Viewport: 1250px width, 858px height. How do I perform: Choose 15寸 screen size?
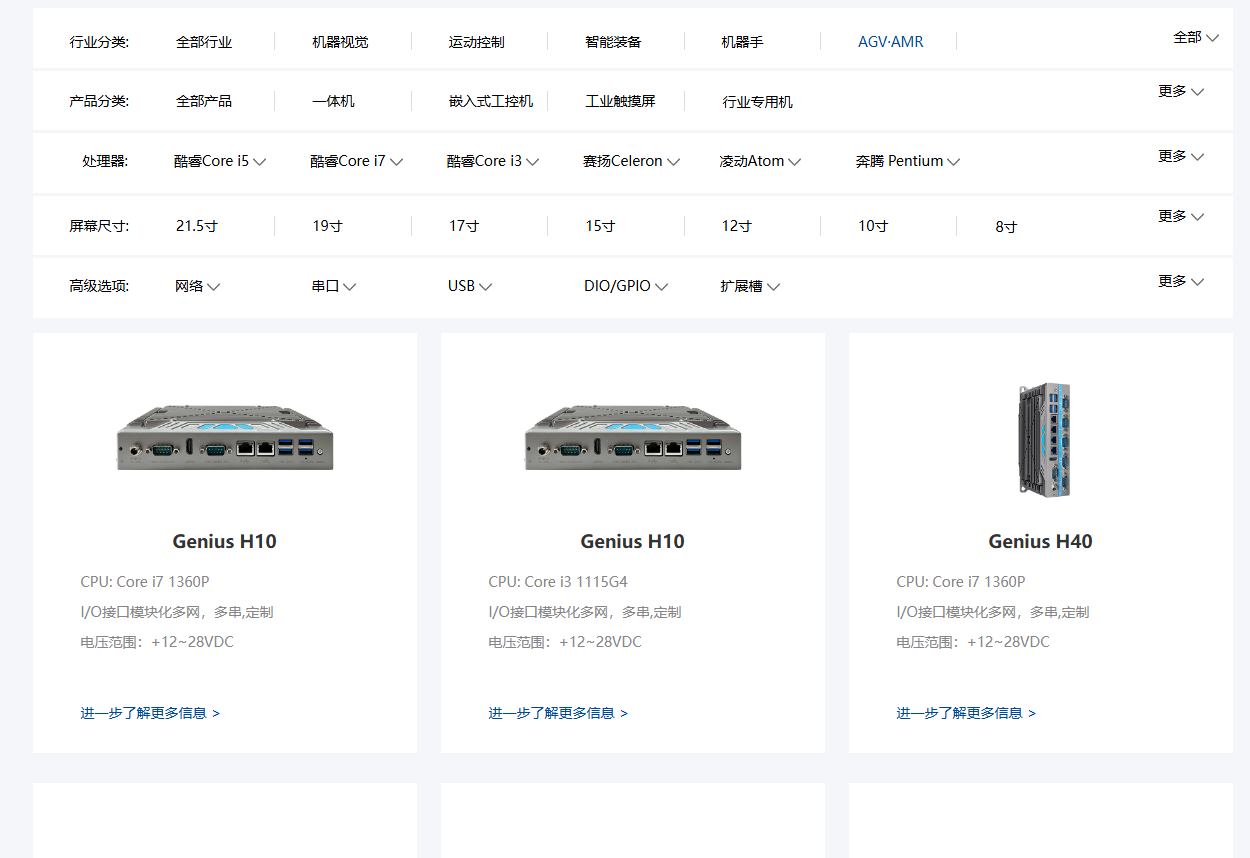(x=600, y=226)
